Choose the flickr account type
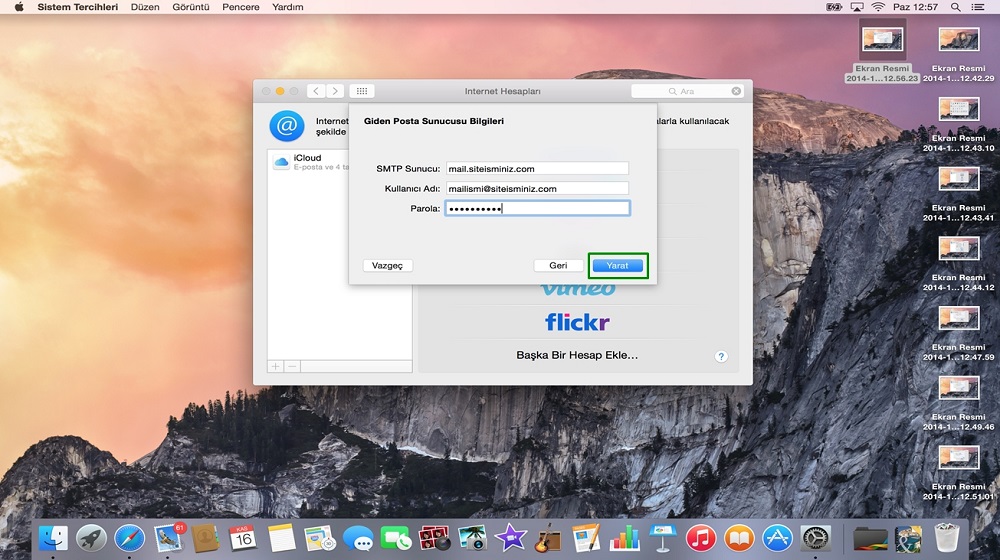 577,321
